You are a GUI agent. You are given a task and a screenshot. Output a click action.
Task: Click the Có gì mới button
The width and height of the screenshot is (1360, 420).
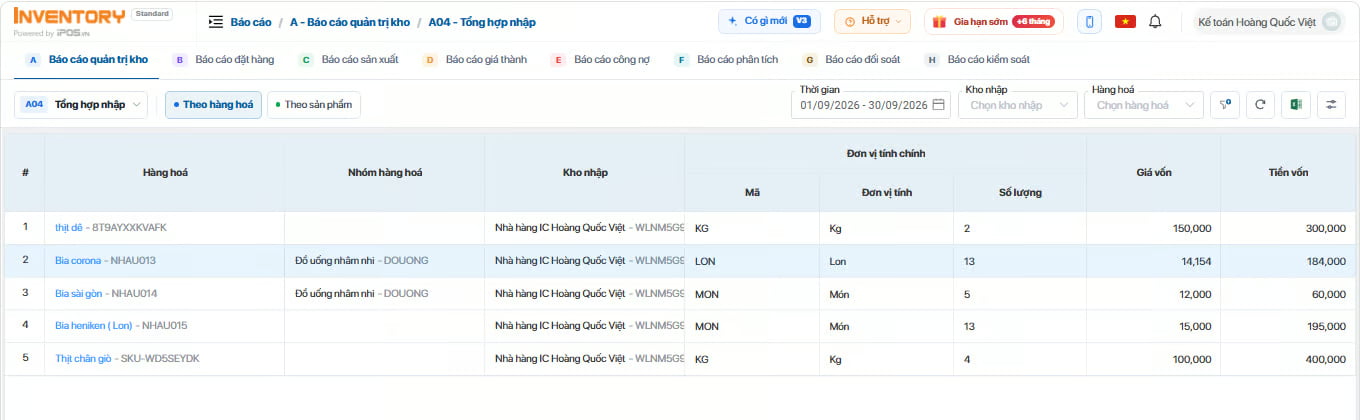770,21
